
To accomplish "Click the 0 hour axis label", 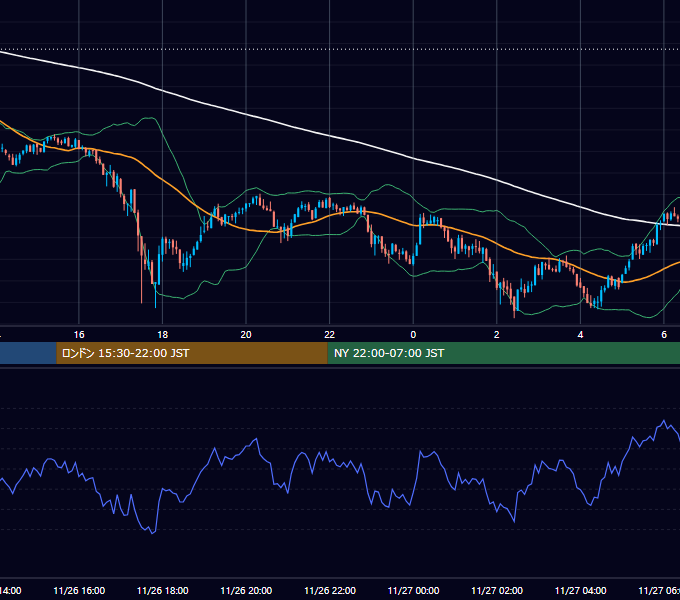I will (413, 335).
